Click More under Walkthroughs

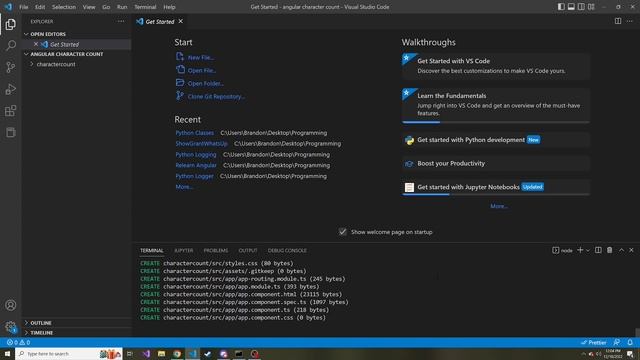[x=499, y=206]
